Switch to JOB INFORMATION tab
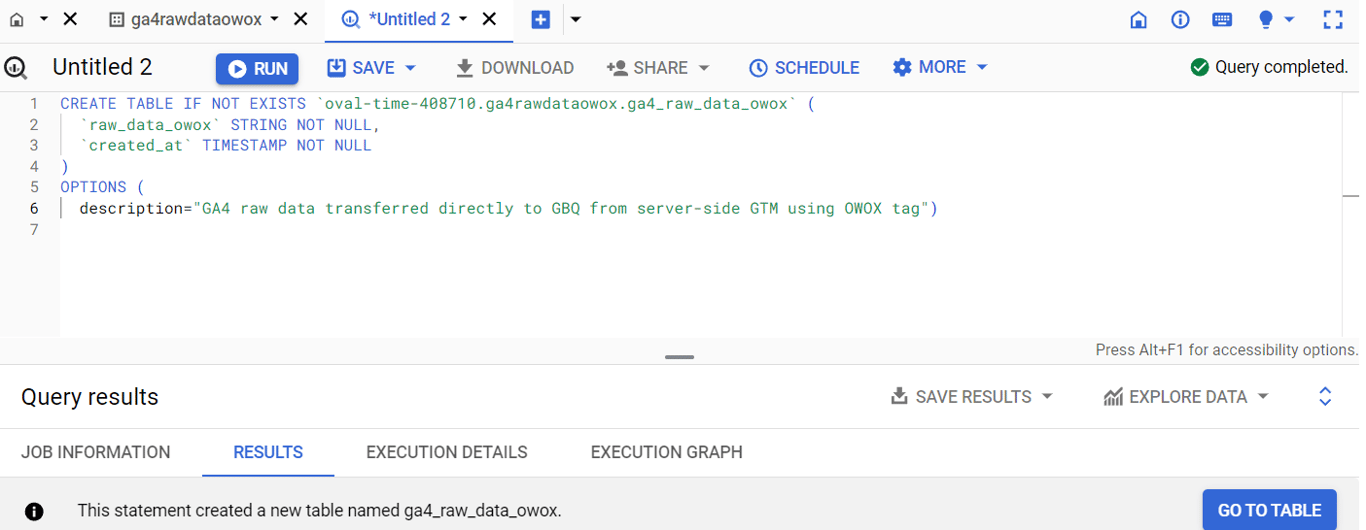Viewport: 1366px width, 530px height. pos(96,452)
